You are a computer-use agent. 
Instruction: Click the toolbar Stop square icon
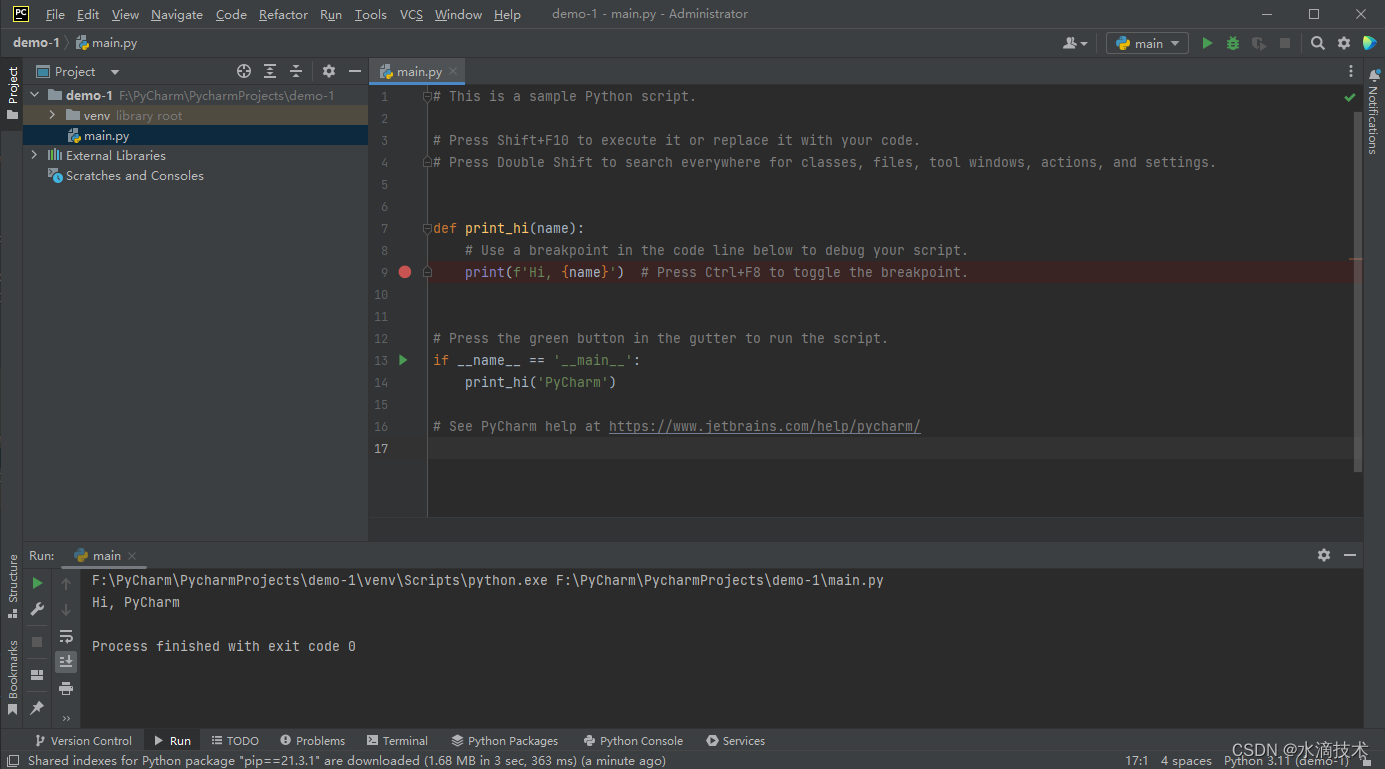pos(1285,43)
